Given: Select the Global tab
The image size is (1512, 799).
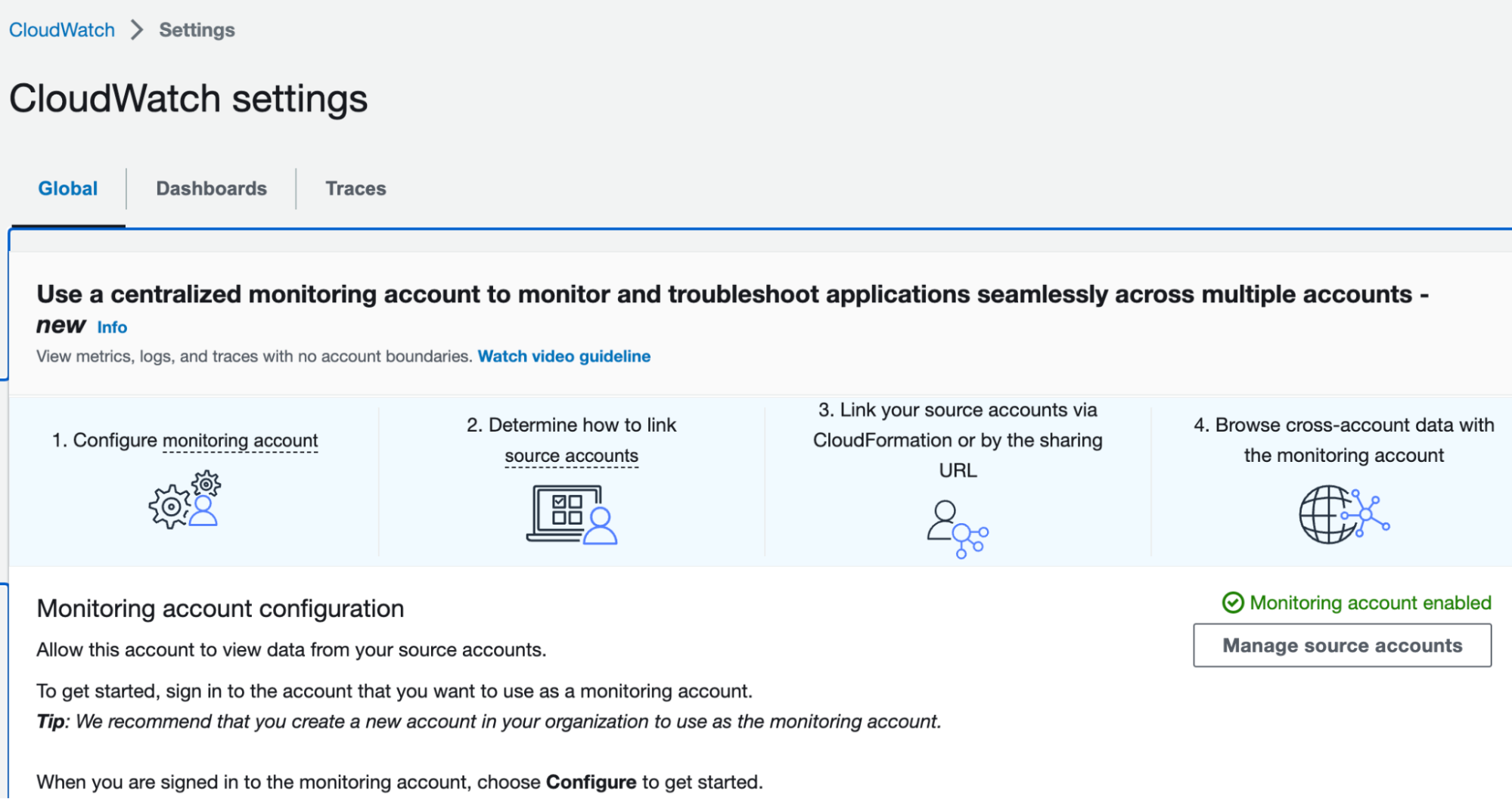Looking at the screenshot, I should (x=68, y=188).
